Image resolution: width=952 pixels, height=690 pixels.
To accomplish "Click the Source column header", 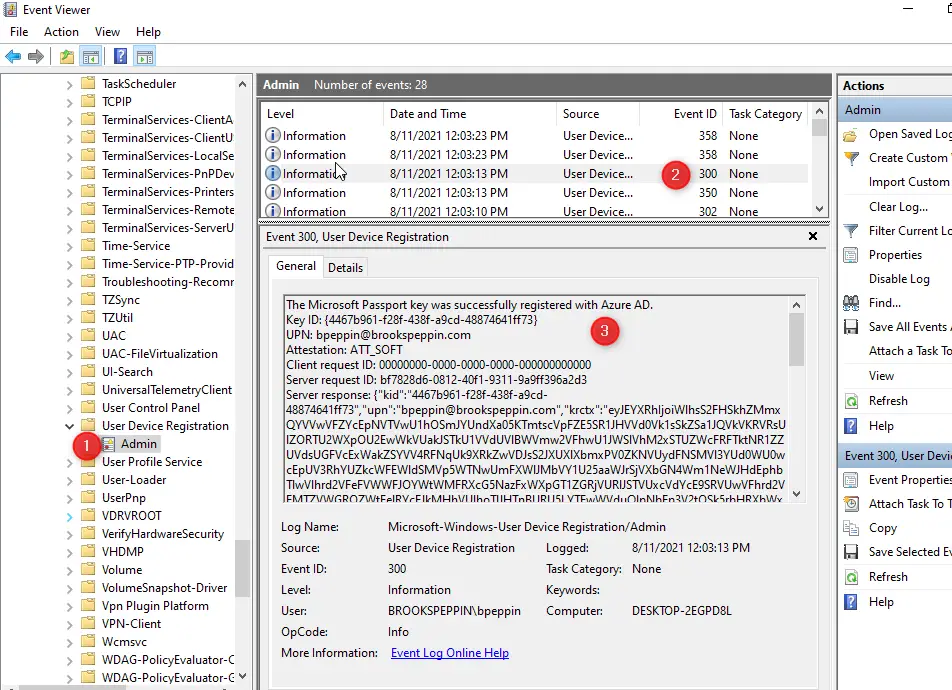I will tap(598, 114).
